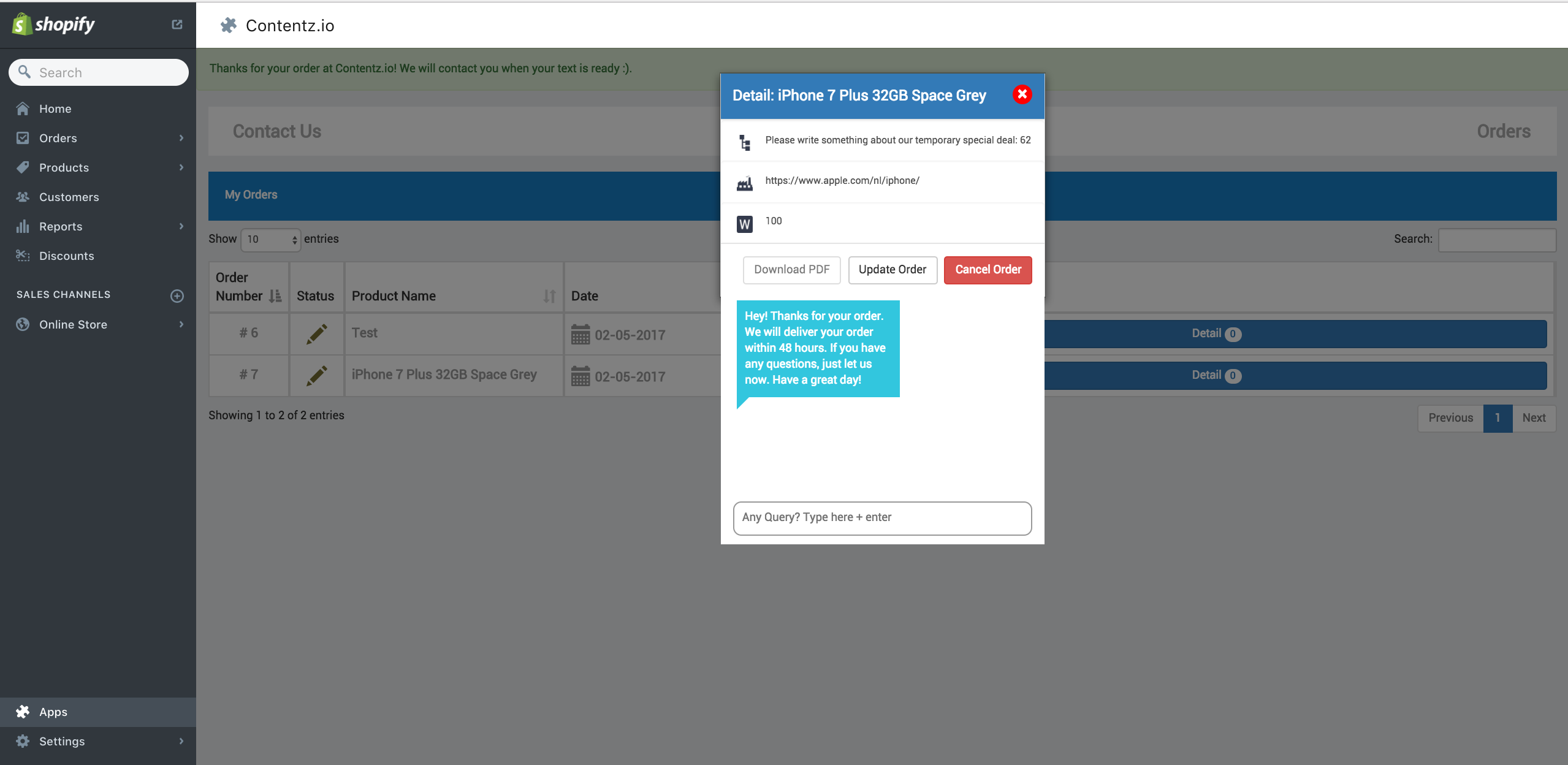The width and height of the screenshot is (1568, 765).
Task: Click product name iPhone 7 Plus in table
Action: point(444,375)
